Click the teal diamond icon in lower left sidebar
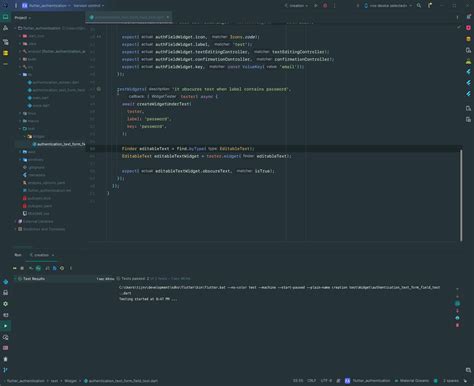 (x=5, y=282)
